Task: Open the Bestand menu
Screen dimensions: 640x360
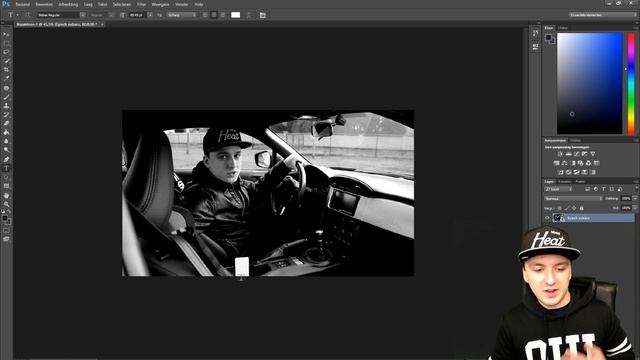Action: pyautogui.click(x=22, y=4)
